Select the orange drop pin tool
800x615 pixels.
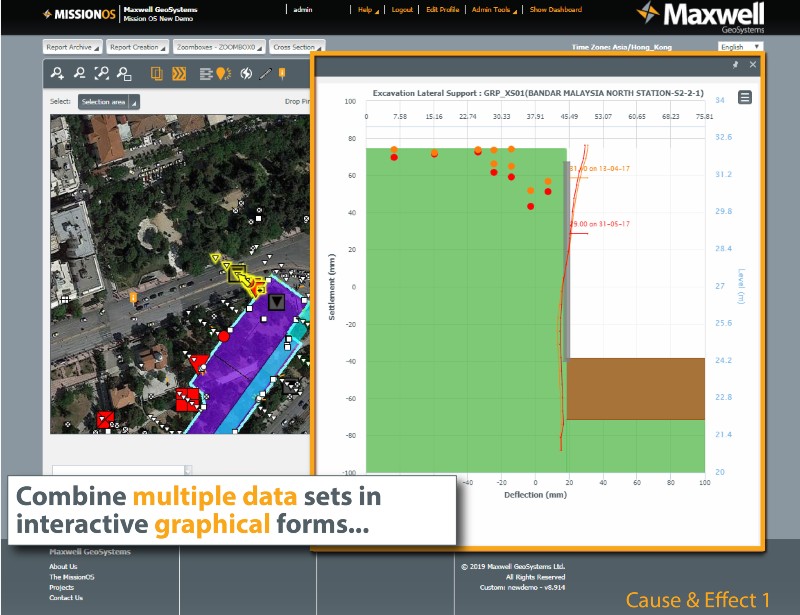[282, 74]
